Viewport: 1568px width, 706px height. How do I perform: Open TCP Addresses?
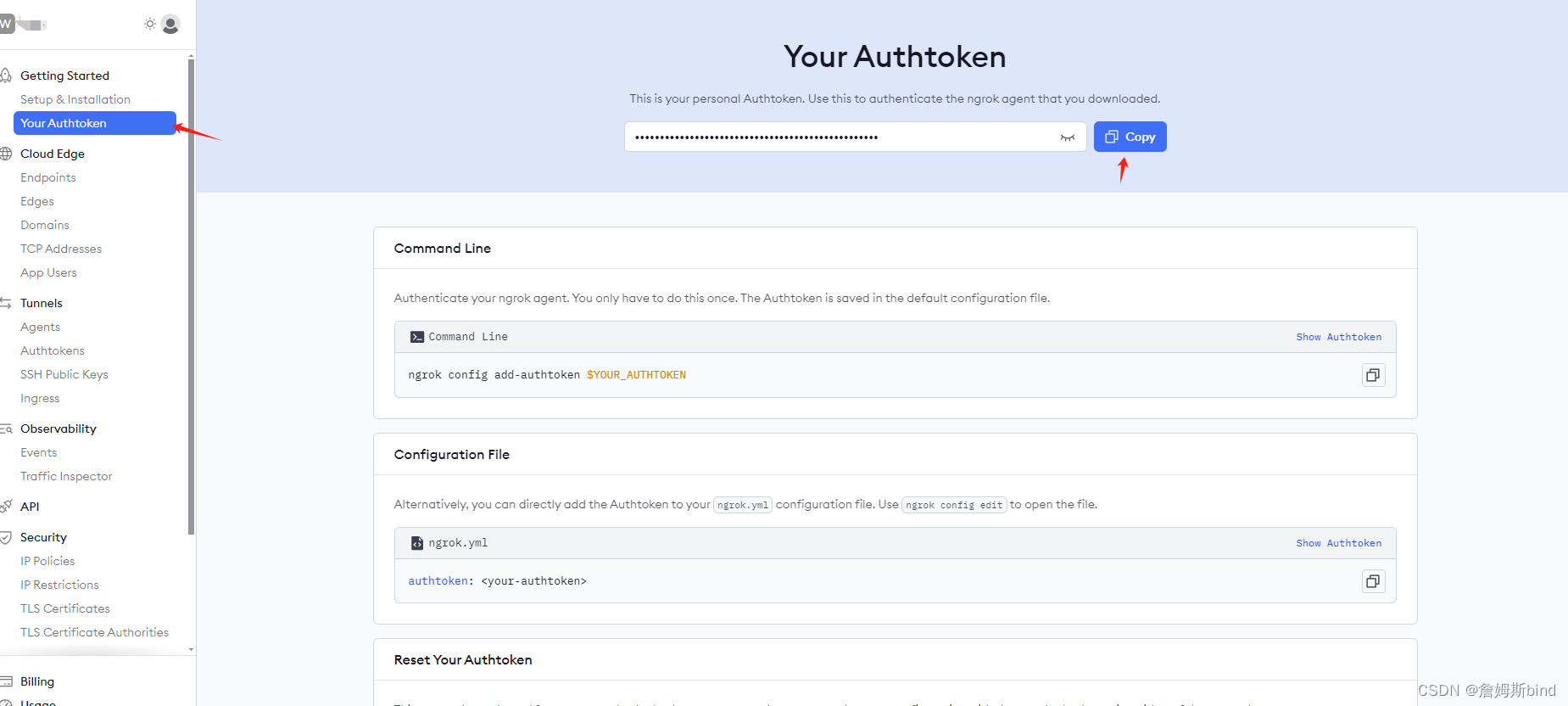[61, 249]
